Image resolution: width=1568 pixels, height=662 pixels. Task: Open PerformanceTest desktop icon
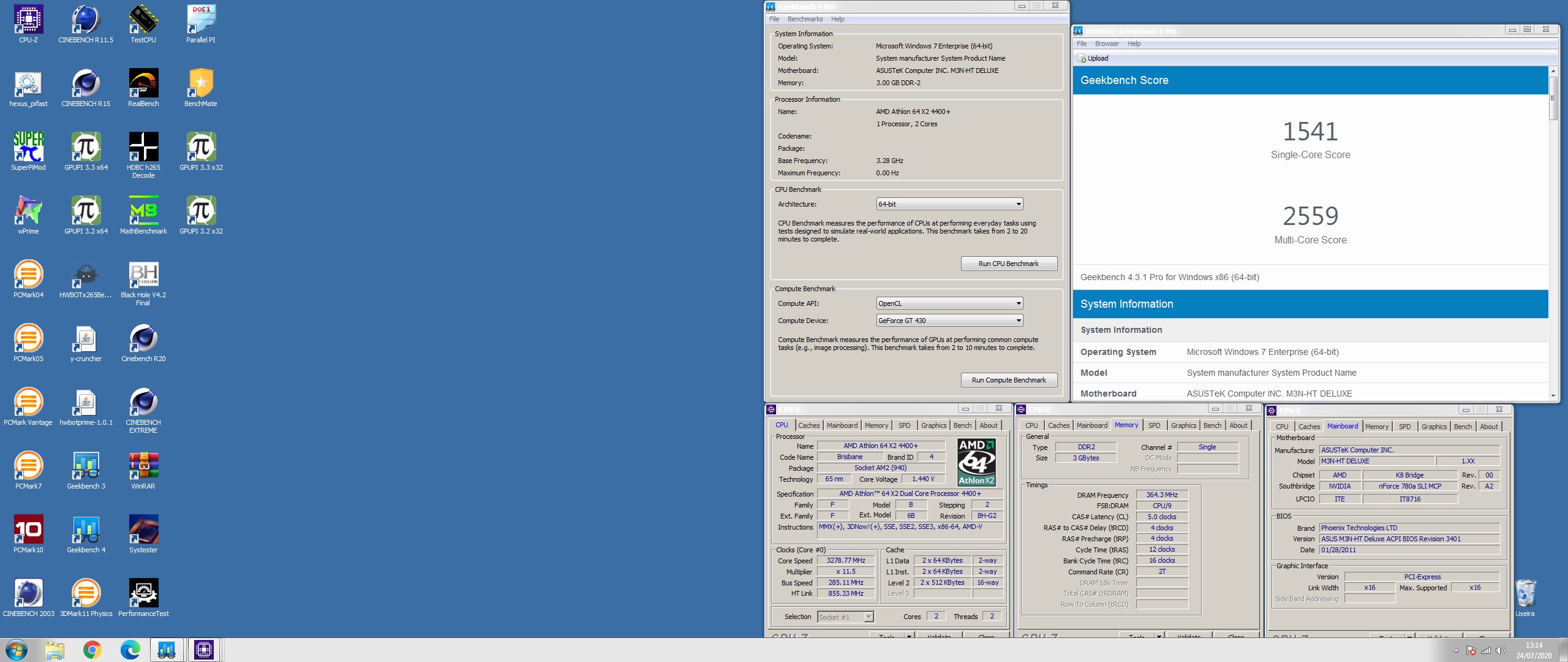tap(143, 598)
